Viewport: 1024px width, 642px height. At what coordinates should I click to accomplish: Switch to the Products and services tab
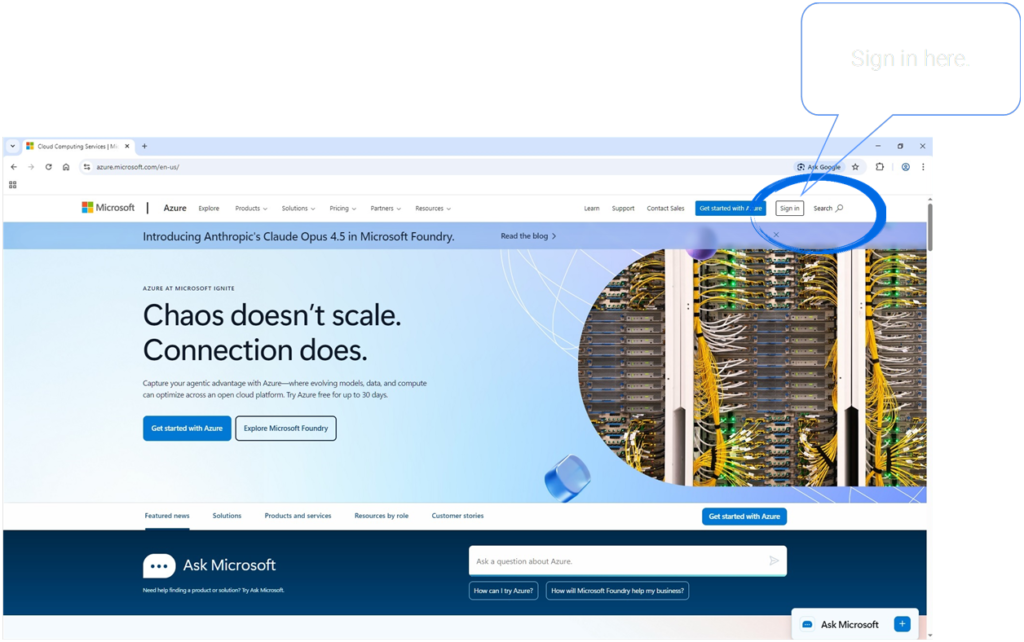[298, 516]
